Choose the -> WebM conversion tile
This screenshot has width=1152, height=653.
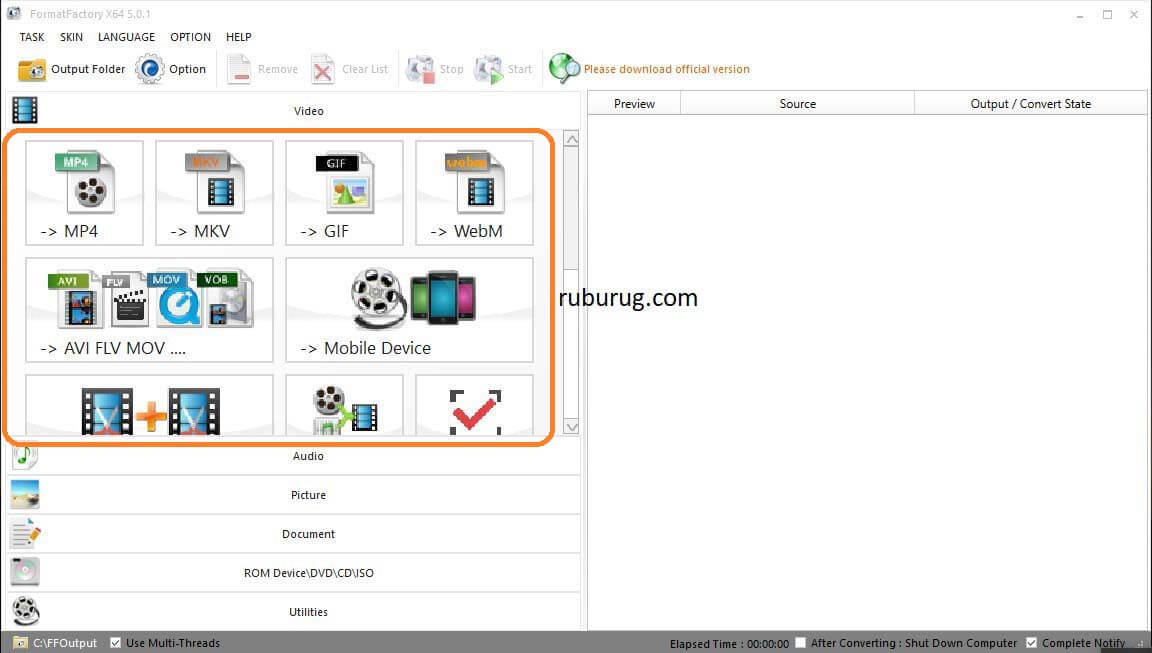(x=475, y=192)
